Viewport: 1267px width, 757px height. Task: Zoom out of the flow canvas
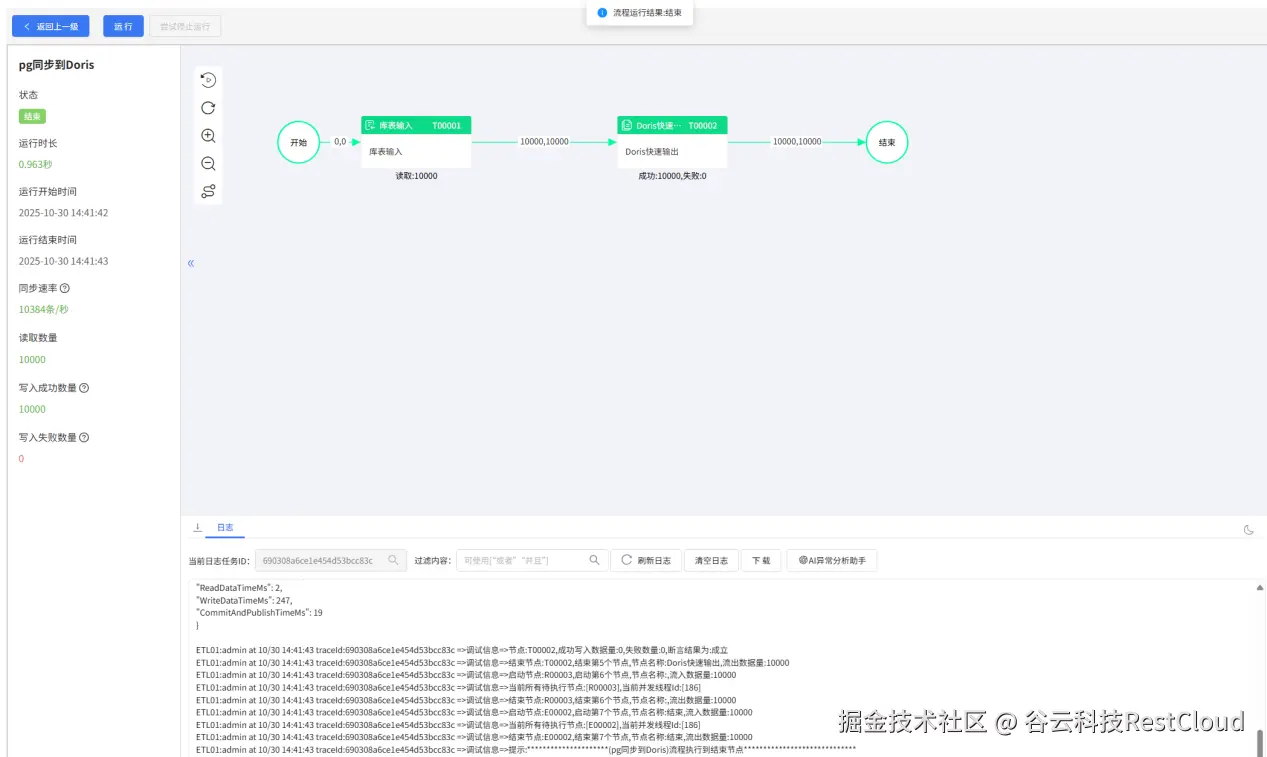208,163
